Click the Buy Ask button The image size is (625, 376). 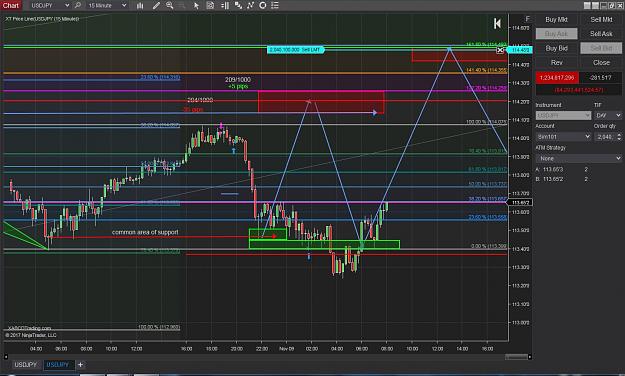coord(556,34)
